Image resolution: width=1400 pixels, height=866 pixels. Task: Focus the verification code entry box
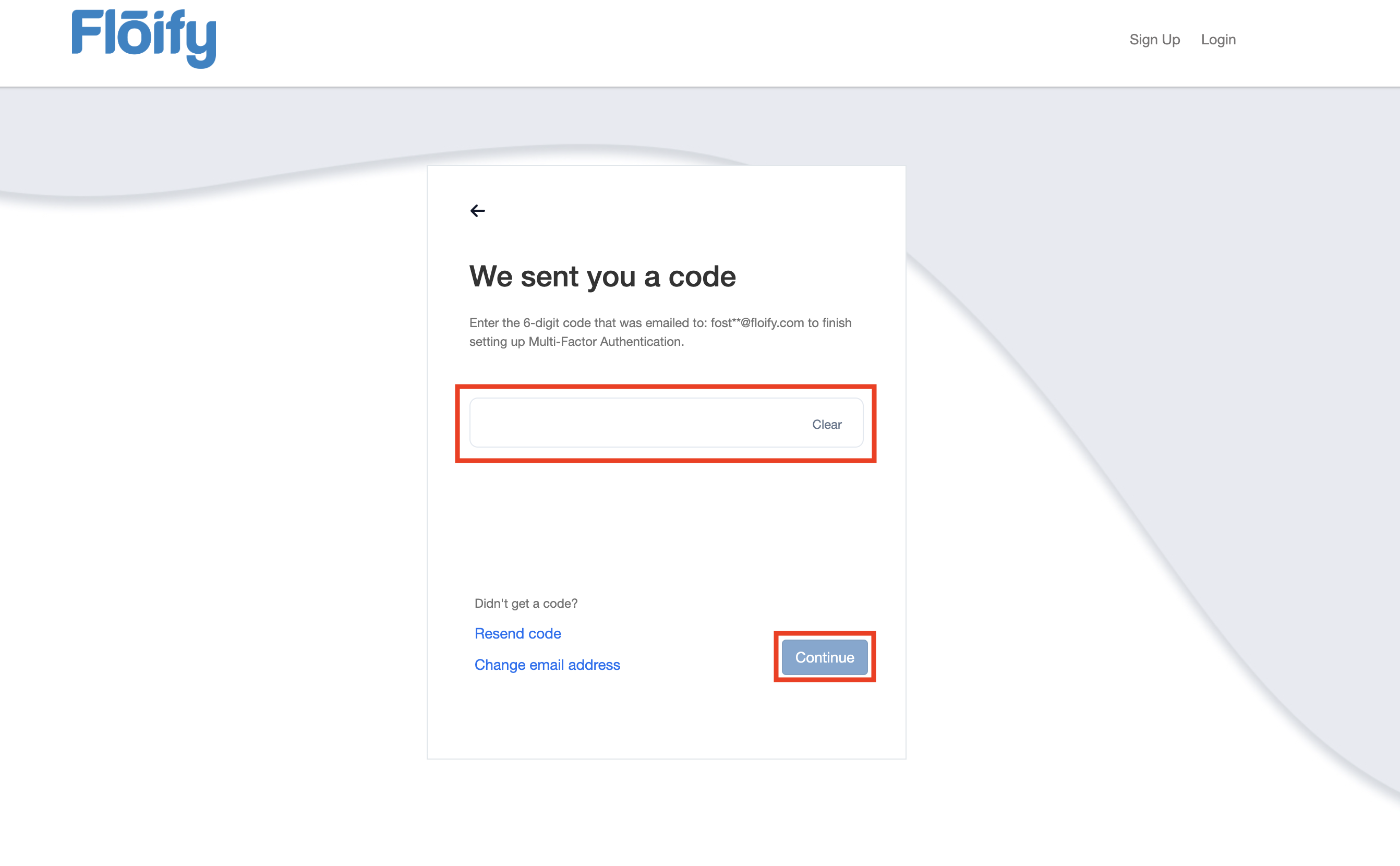click(x=630, y=423)
